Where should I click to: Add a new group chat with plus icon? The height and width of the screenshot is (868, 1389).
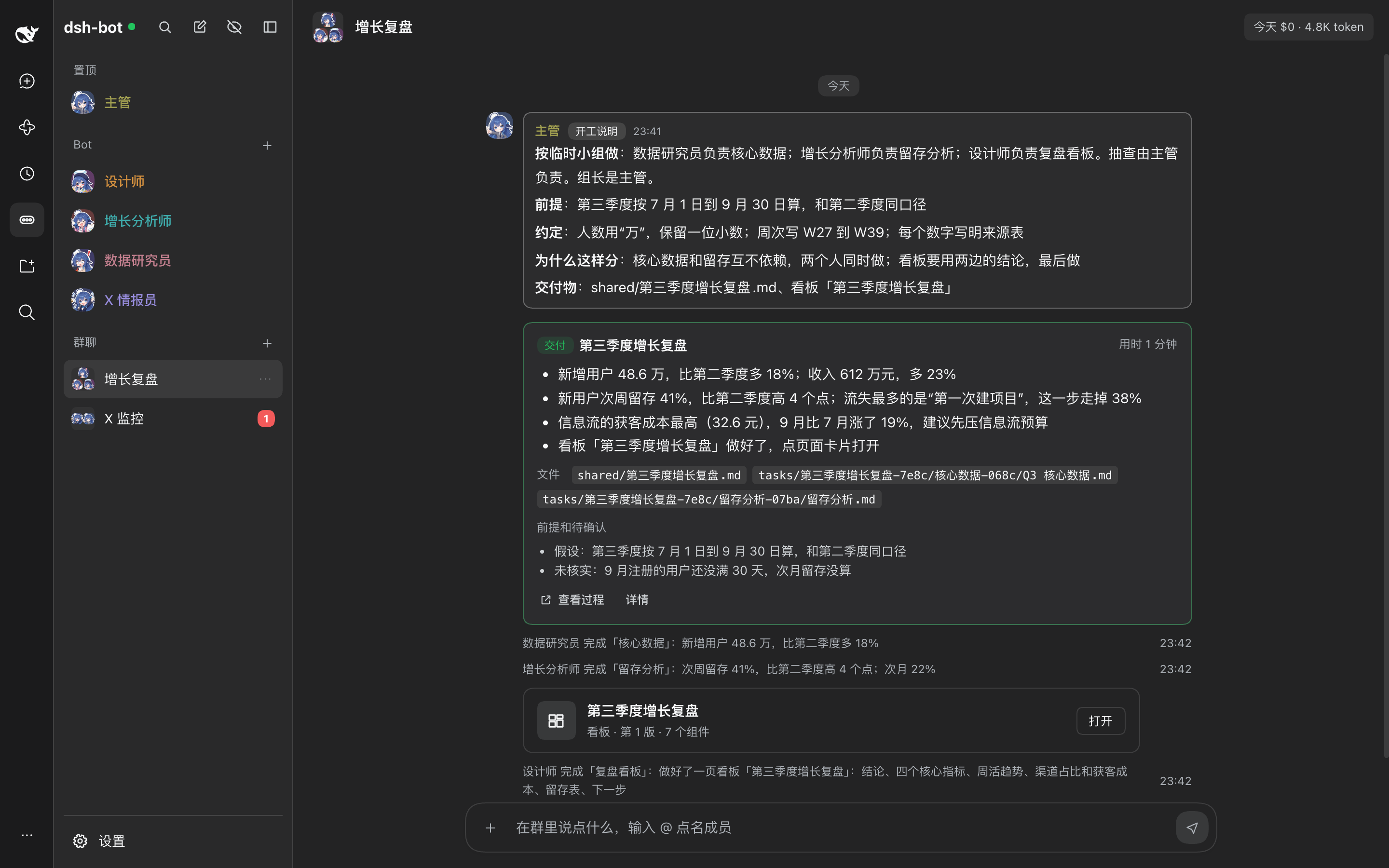click(267, 343)
